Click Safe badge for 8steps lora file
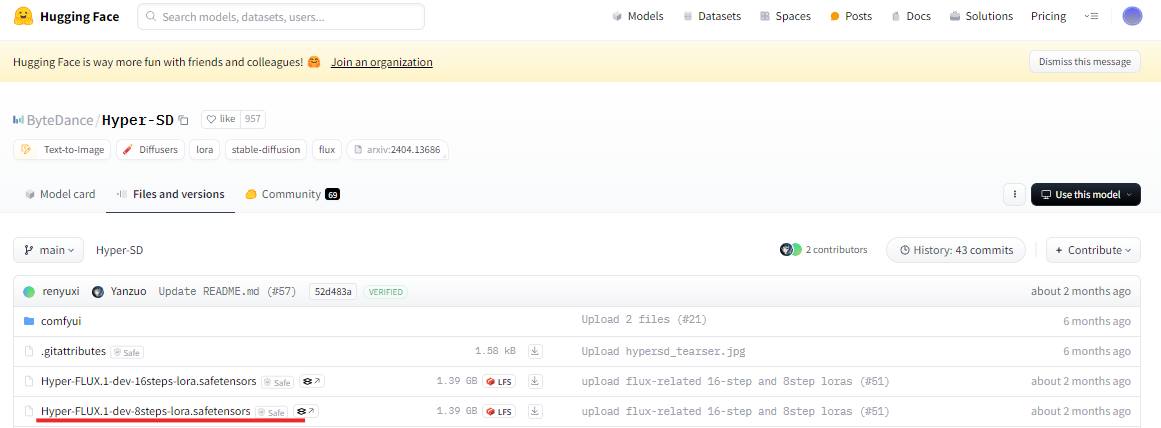Image resolution: width=1161 pixels, height=428 pixels. (x=271, y=412)
